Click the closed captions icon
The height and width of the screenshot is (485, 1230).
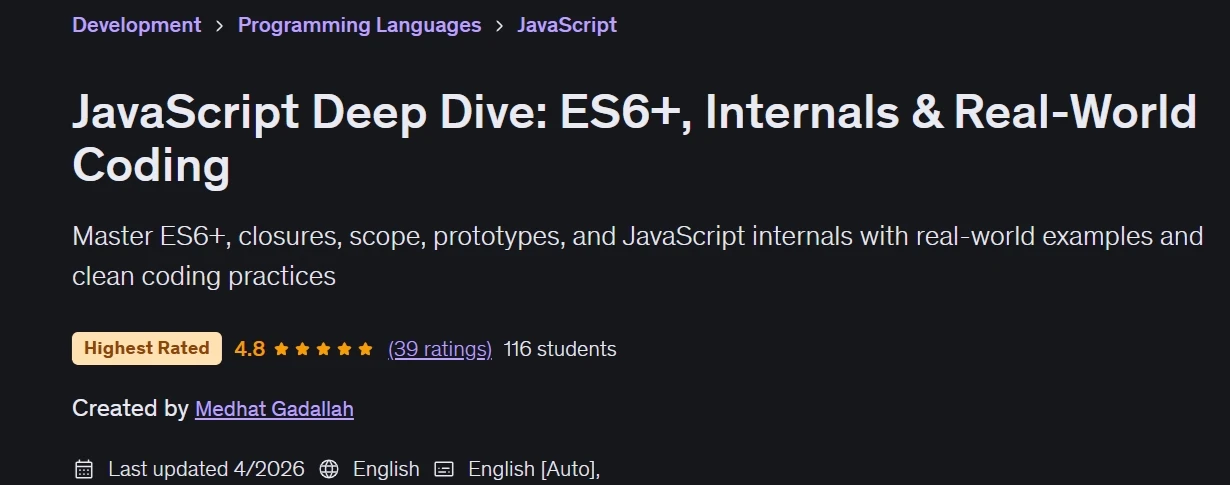click(444, 469)
